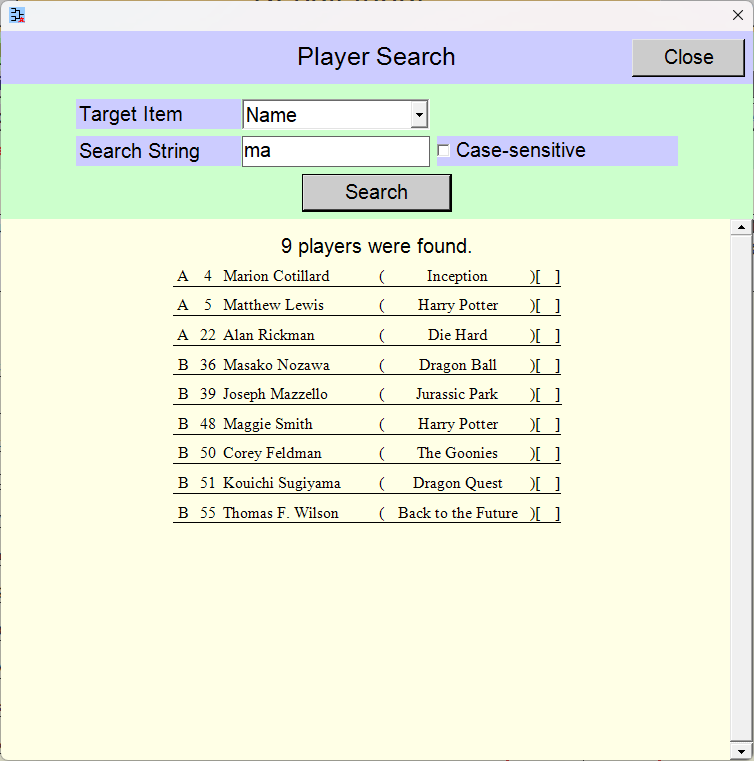Choose the Thomas F. Wilson result
Viewport: 754px width, 761px height.
pos(367,513)
